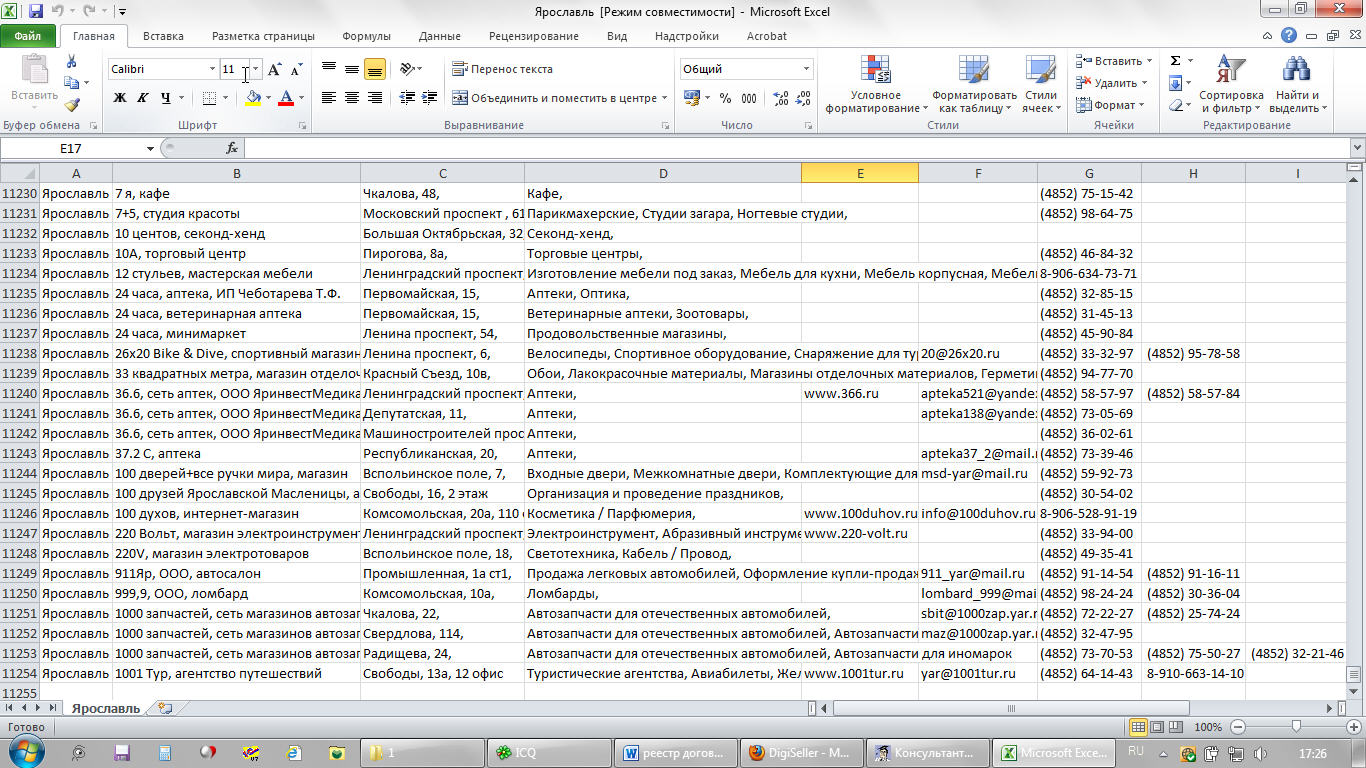Switch to Рецензирование tab
Screen dimensions: 1366x768
[x=533, y=36]
